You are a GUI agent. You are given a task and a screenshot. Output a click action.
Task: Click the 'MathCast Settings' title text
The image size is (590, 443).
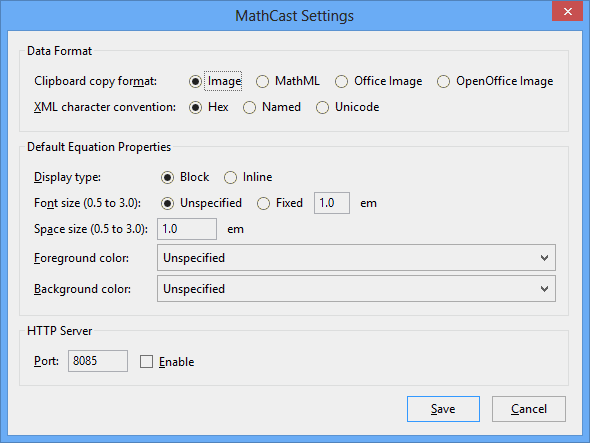pos(294,16)
